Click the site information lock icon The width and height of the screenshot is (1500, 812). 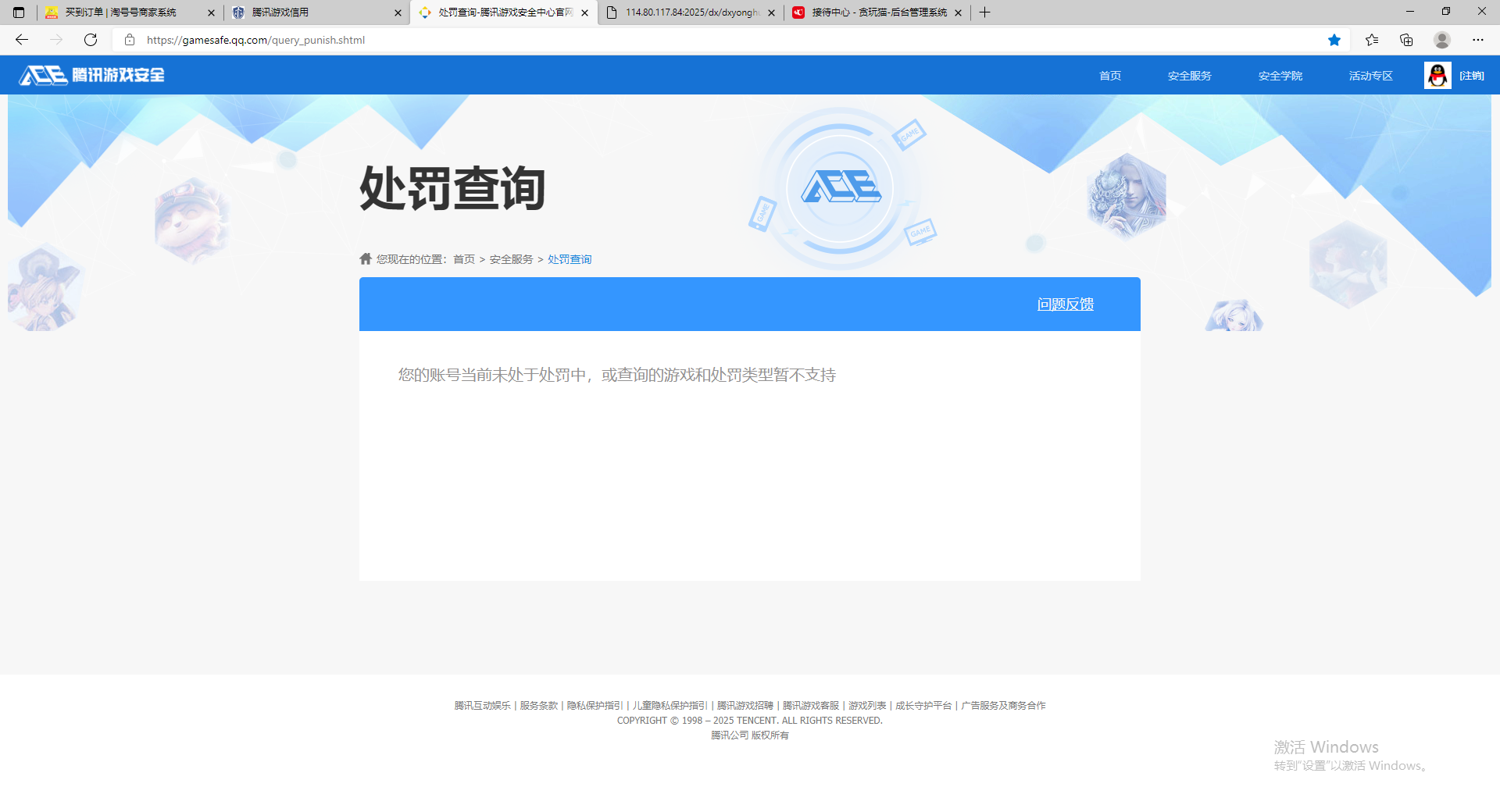click(131, 40)
